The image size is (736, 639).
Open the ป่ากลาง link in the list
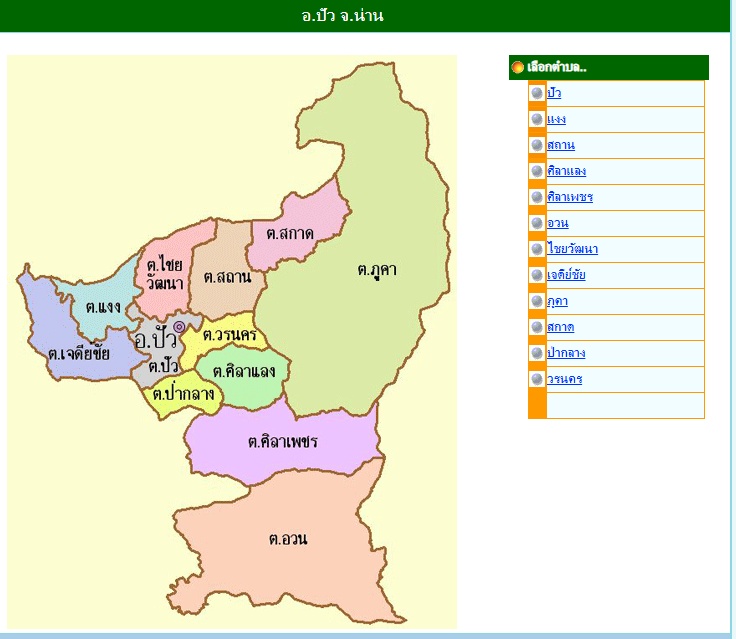click(566, 353)
